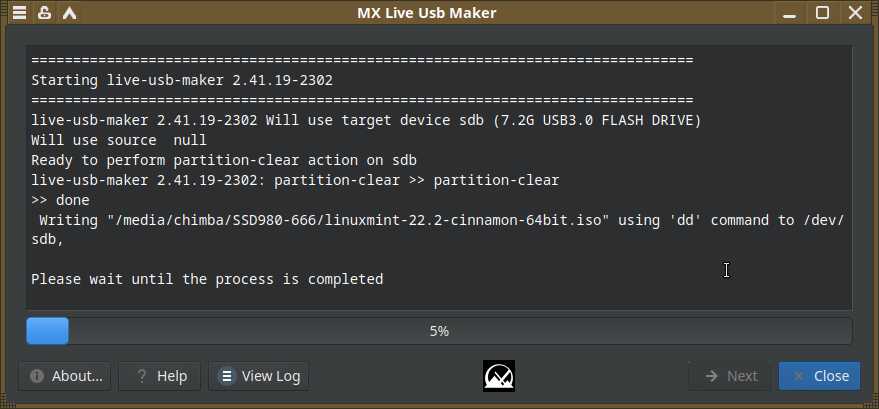
Task: Close window using title bar X
Action: pos(853,13)
